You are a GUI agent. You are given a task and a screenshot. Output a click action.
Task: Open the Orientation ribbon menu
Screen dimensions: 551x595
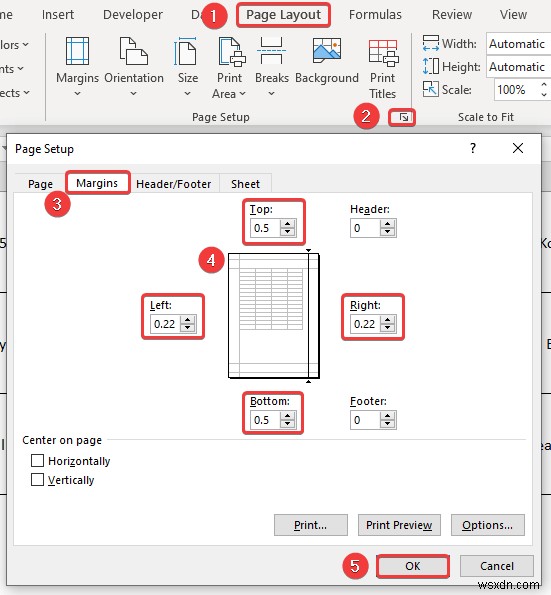coord(134,67)
